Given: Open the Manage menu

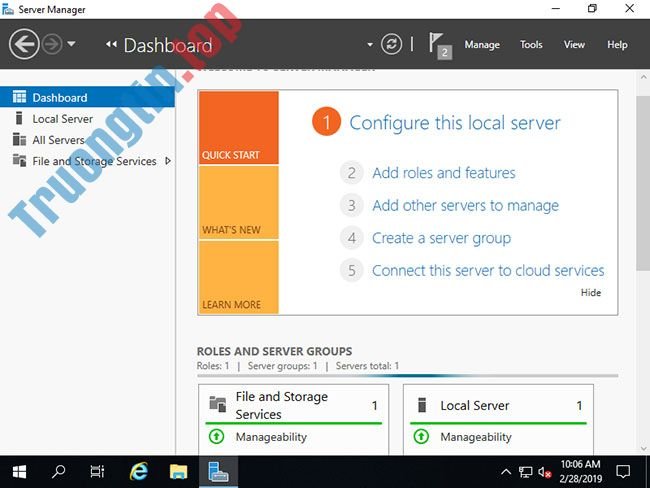Looking at the screenshot, I should tap(482, 45).
